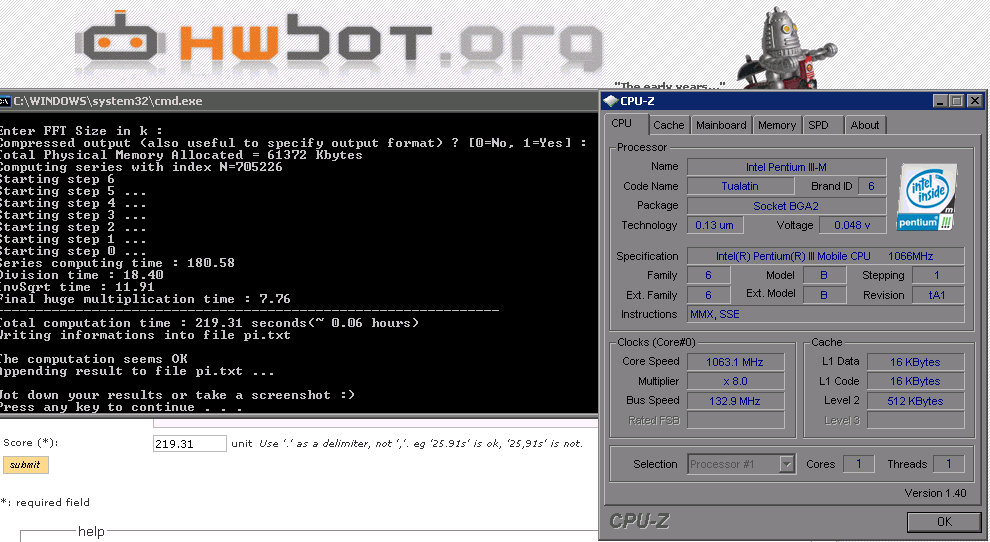Click 'Series computing time : 180.58' line

117,263
